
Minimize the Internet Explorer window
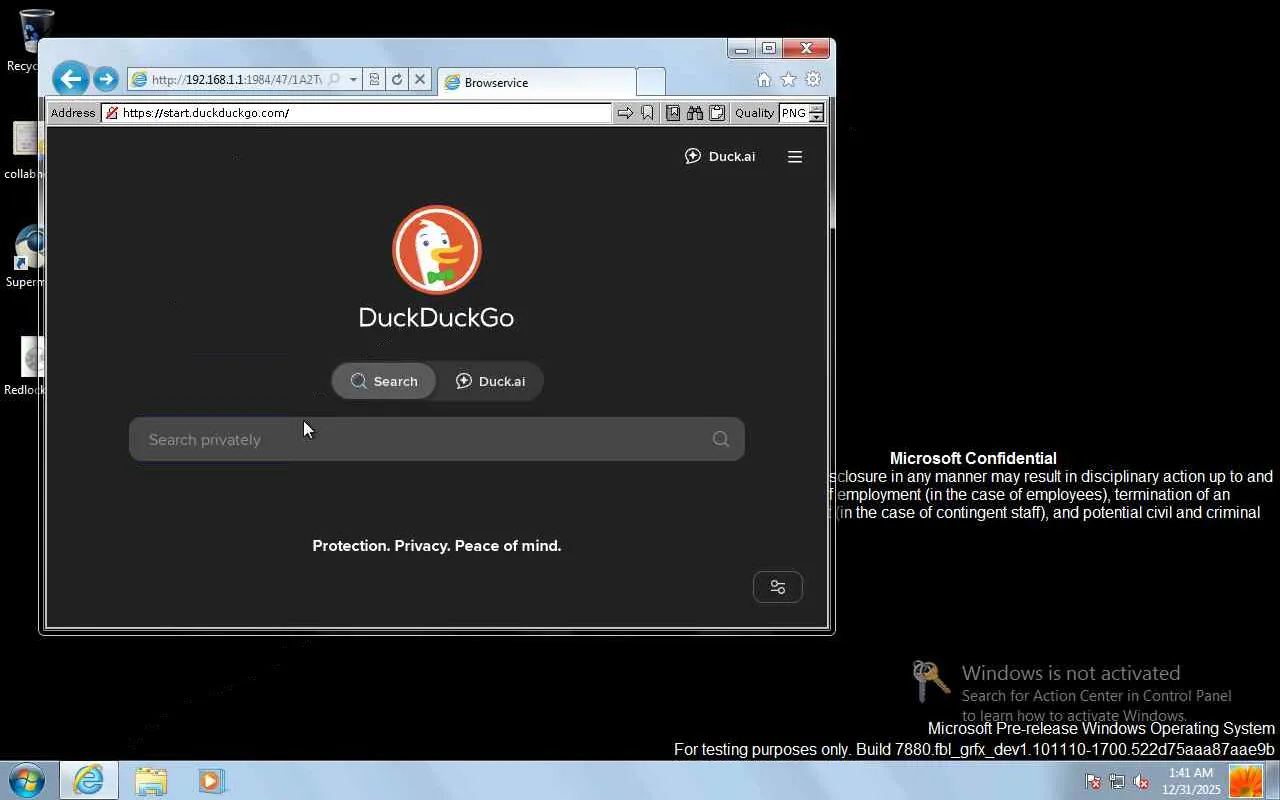pos(741,48)
